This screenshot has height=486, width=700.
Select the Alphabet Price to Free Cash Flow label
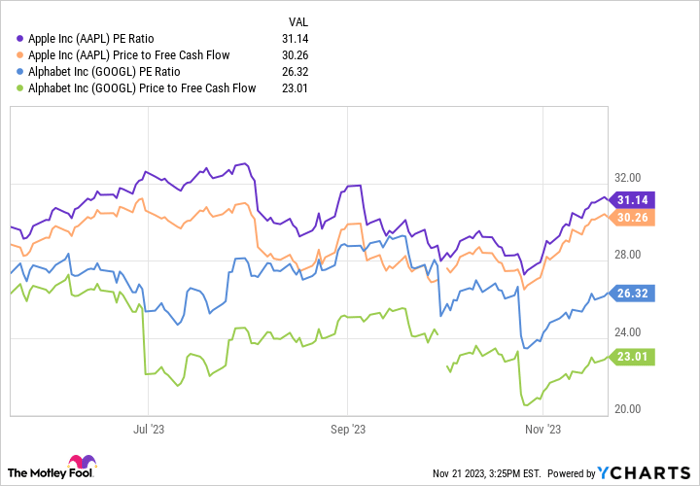142,88
